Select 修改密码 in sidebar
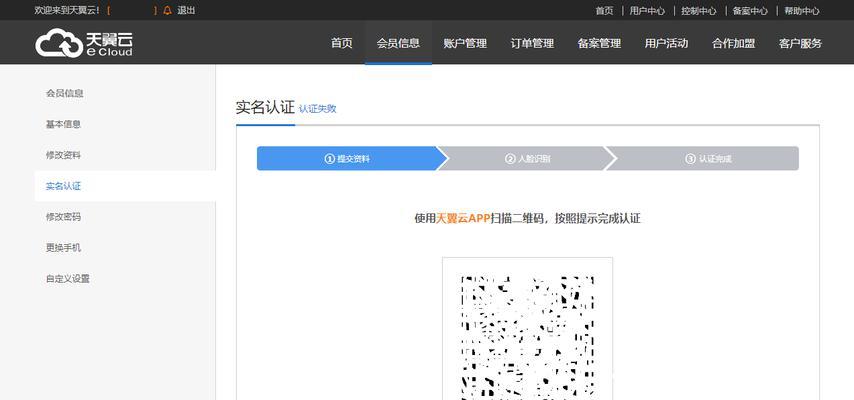Image resolution: width=854 pixels, height=400 pixels. [63, 217]
